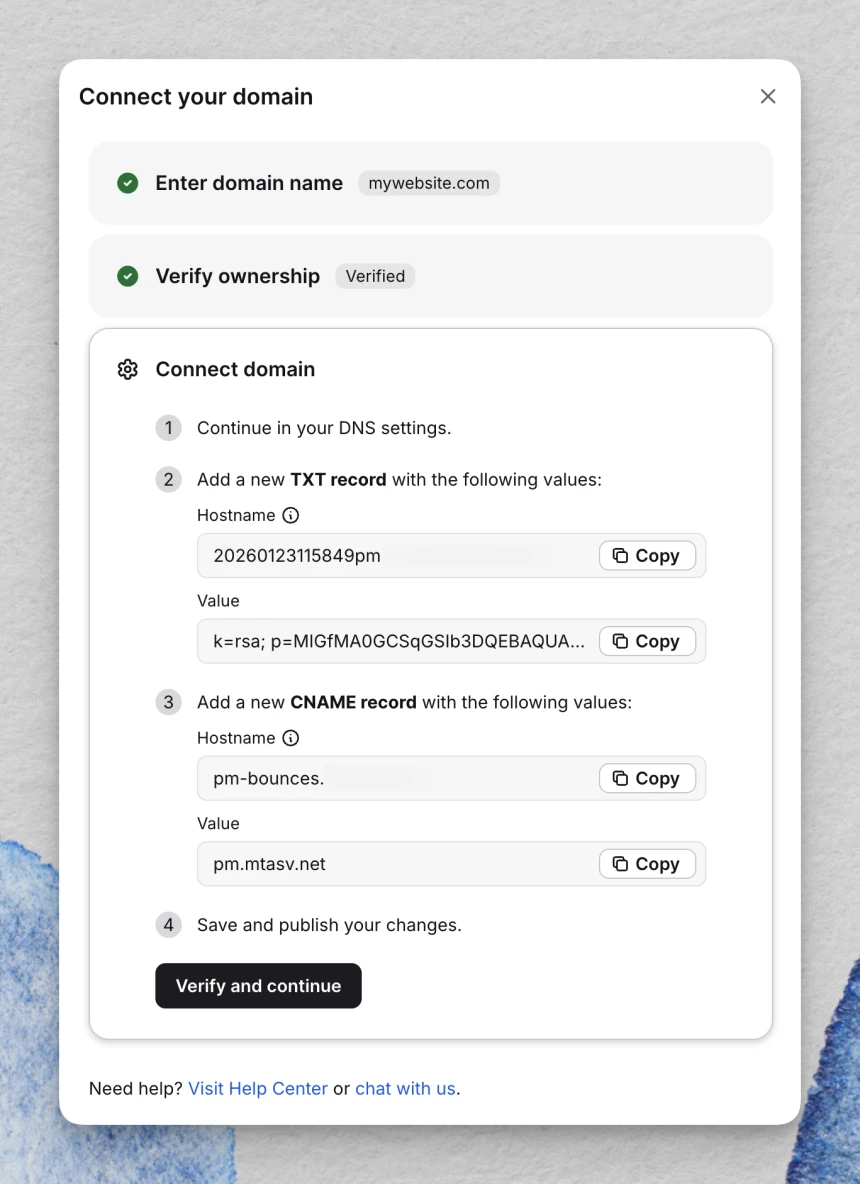Select the TXT record Value input field

pos(390,641)
